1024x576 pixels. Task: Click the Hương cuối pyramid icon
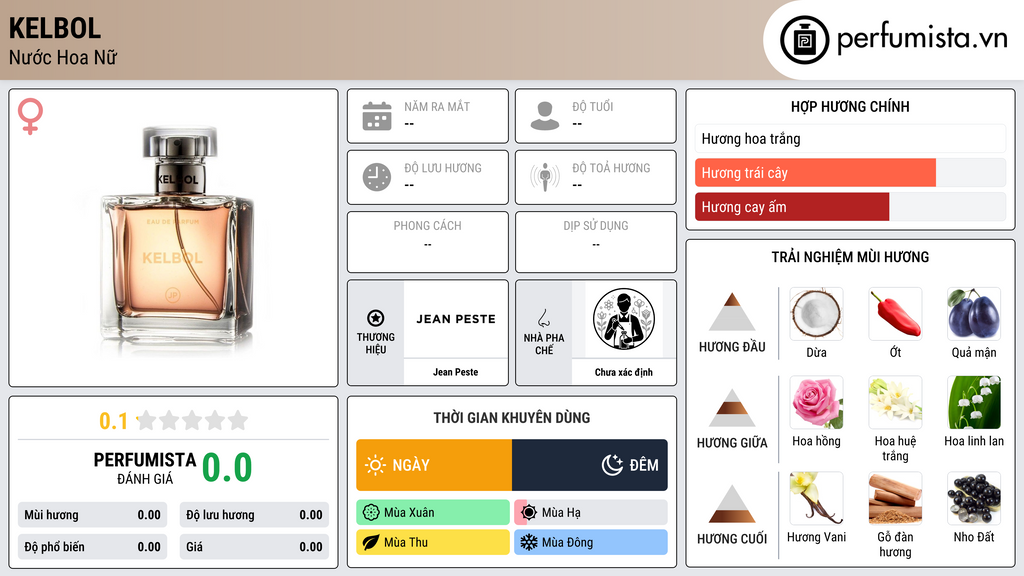pos(732,504)
